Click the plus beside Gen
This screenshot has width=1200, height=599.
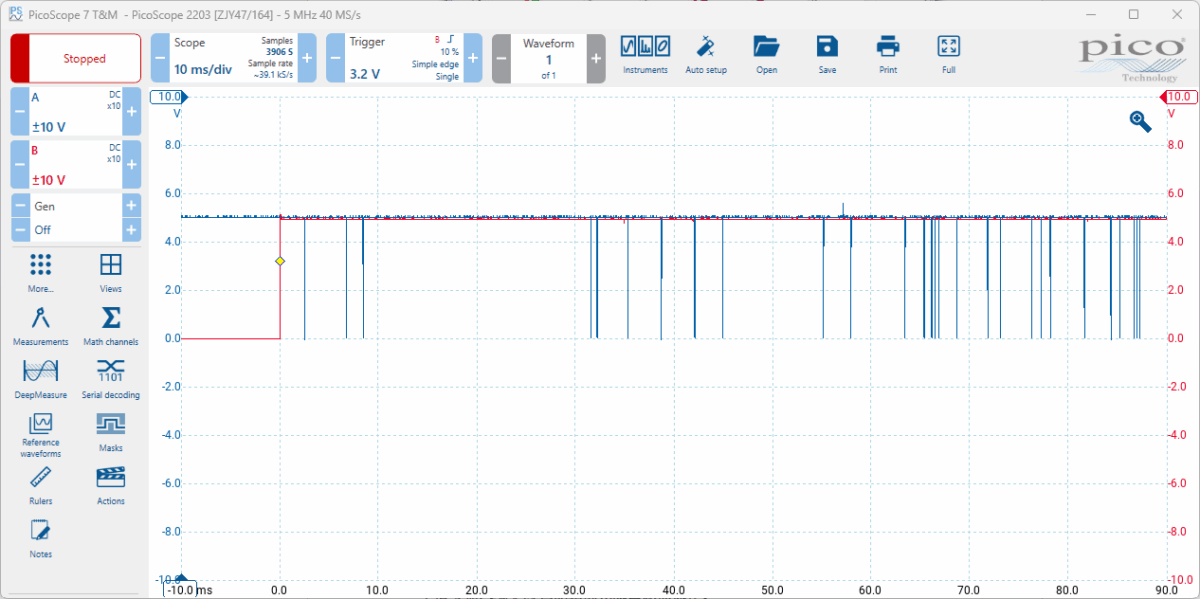(131, 205)
